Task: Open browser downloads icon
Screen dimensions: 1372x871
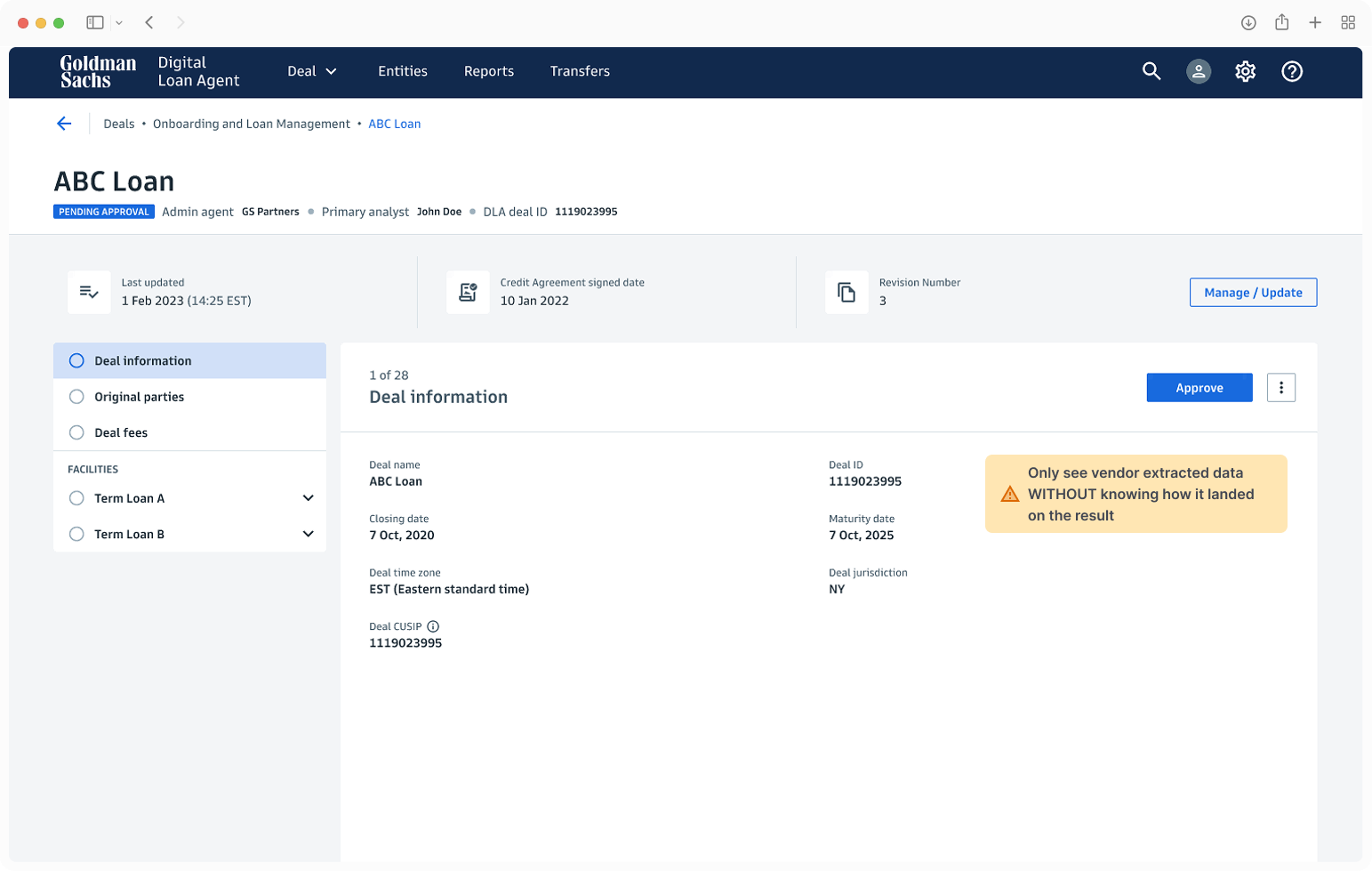Action: click(1248, 23)
